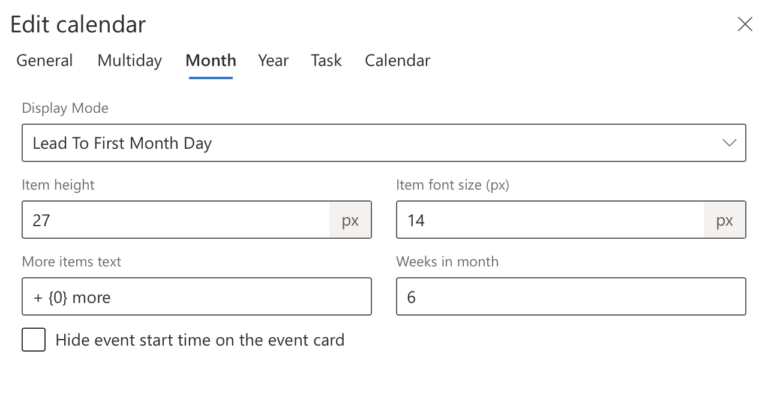Screen dimensions: 768x402
Task: Switch to the Calendar tab
Action: tap(397, 60)
